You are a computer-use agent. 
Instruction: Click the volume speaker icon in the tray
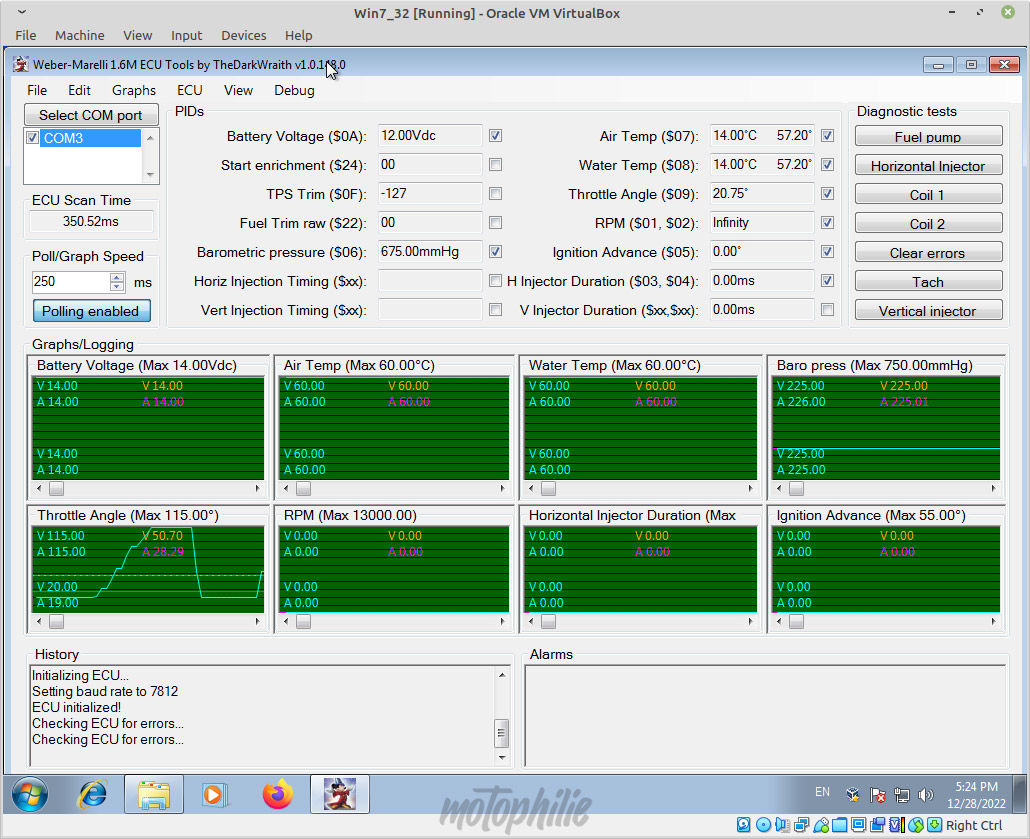tap(926, 794)
